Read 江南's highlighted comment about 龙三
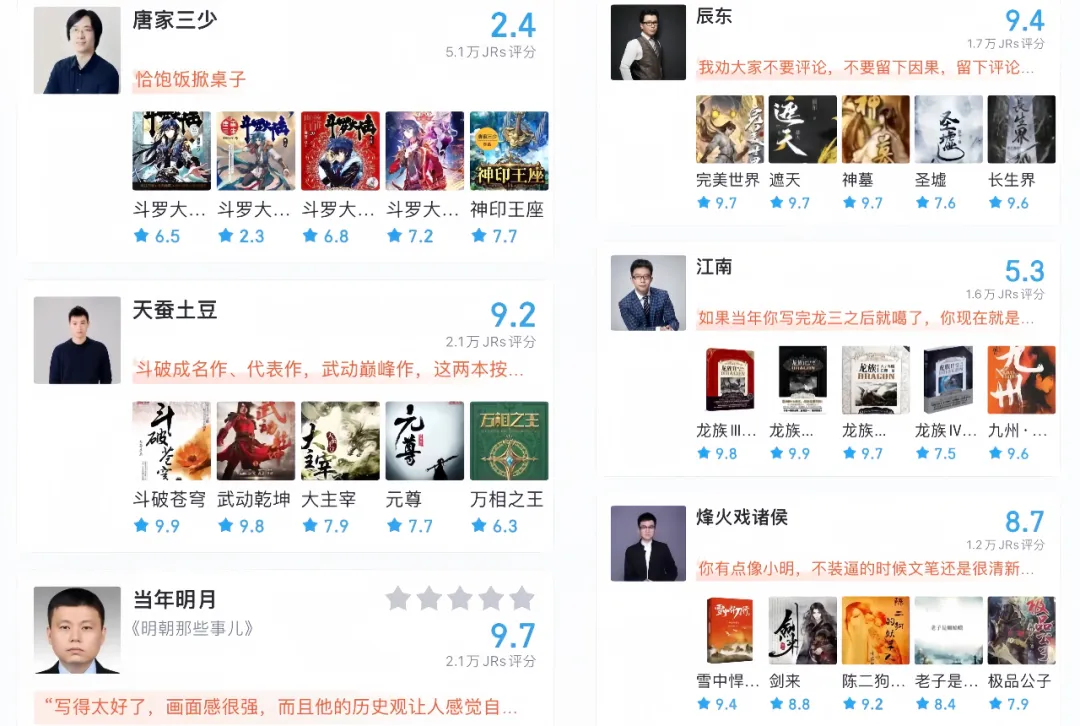This screenshot has height=726, width=1080. click(x=866, y=318)
